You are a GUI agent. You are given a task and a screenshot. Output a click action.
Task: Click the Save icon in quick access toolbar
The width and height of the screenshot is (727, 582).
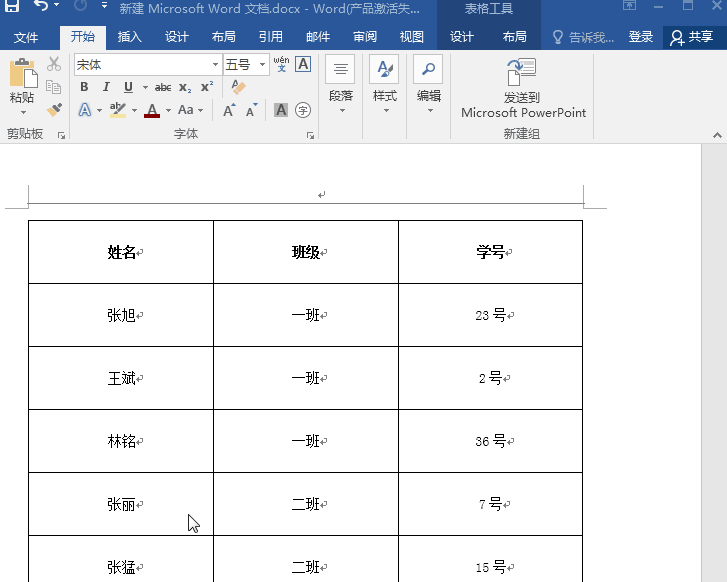tap(12, 6)
